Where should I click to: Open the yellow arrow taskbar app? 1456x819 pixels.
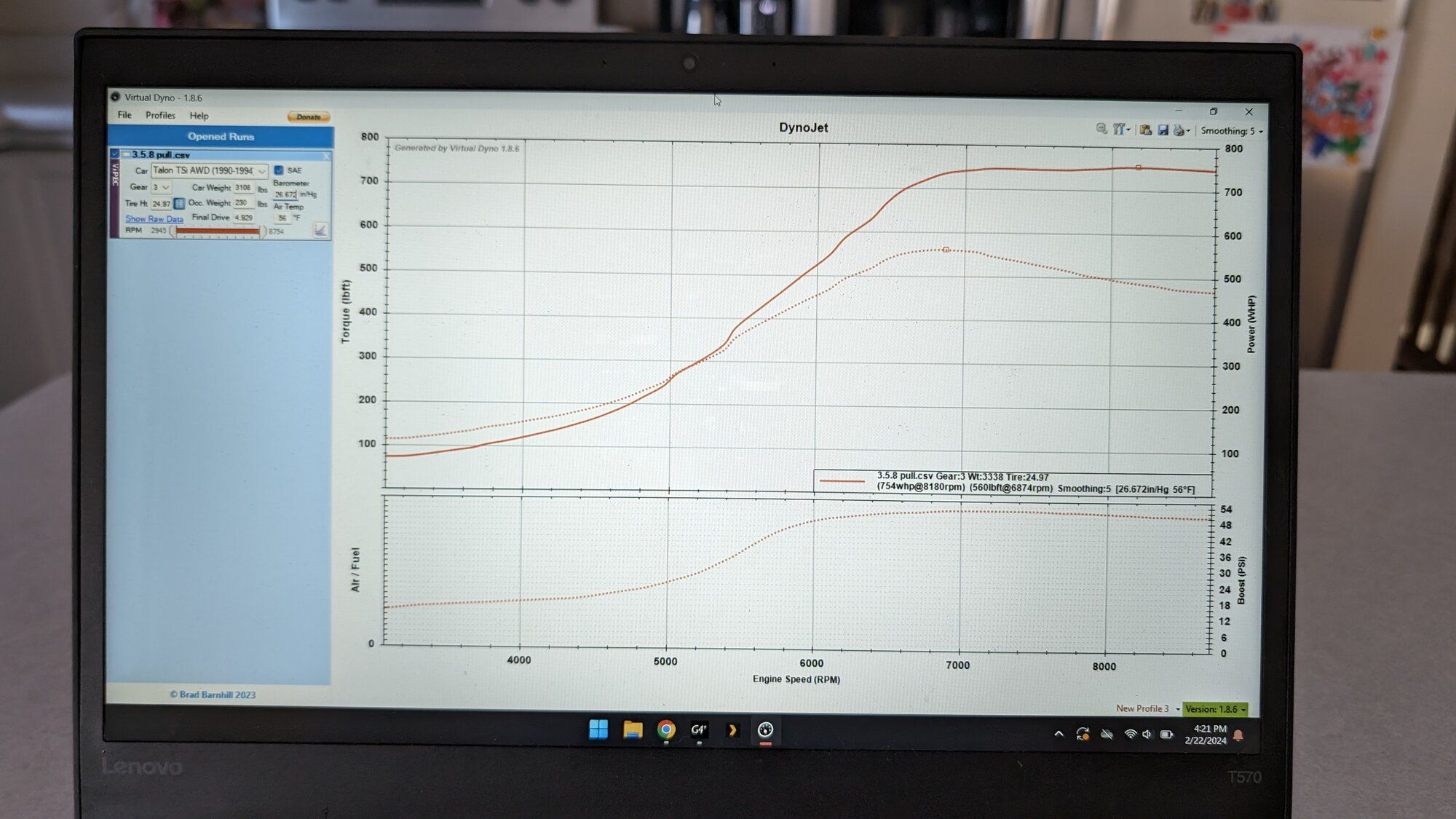pyautogui.click(x=732, y=729)
